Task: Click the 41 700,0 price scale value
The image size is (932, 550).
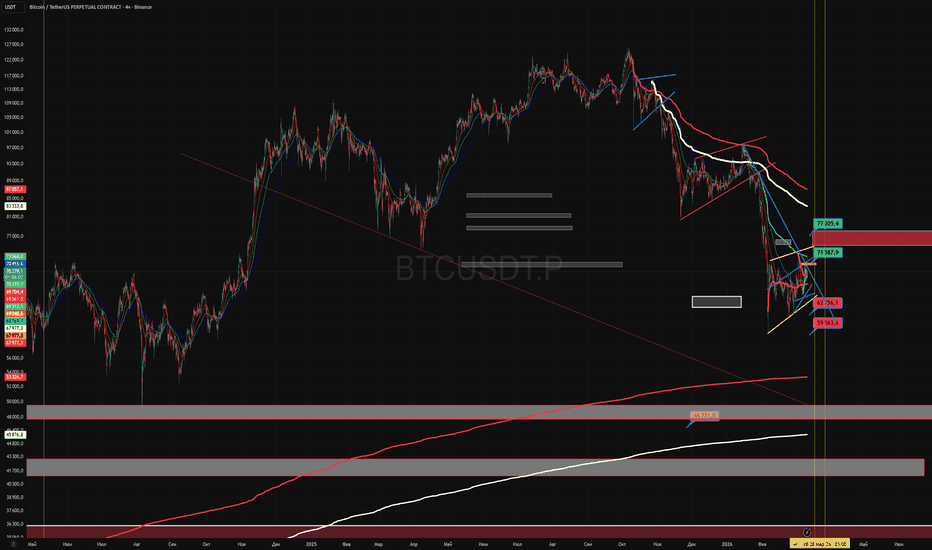Action: point(14,471)
